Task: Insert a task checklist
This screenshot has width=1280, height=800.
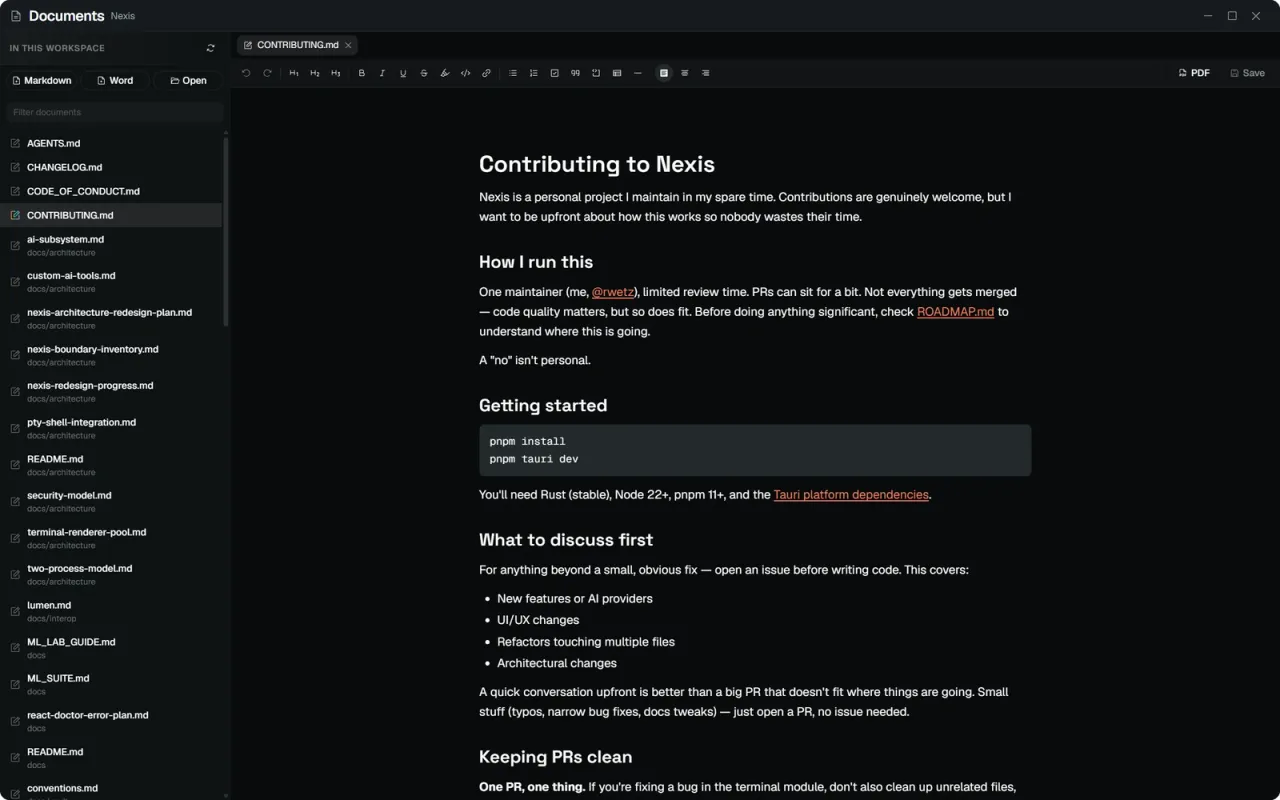Action: click(554, 73)
